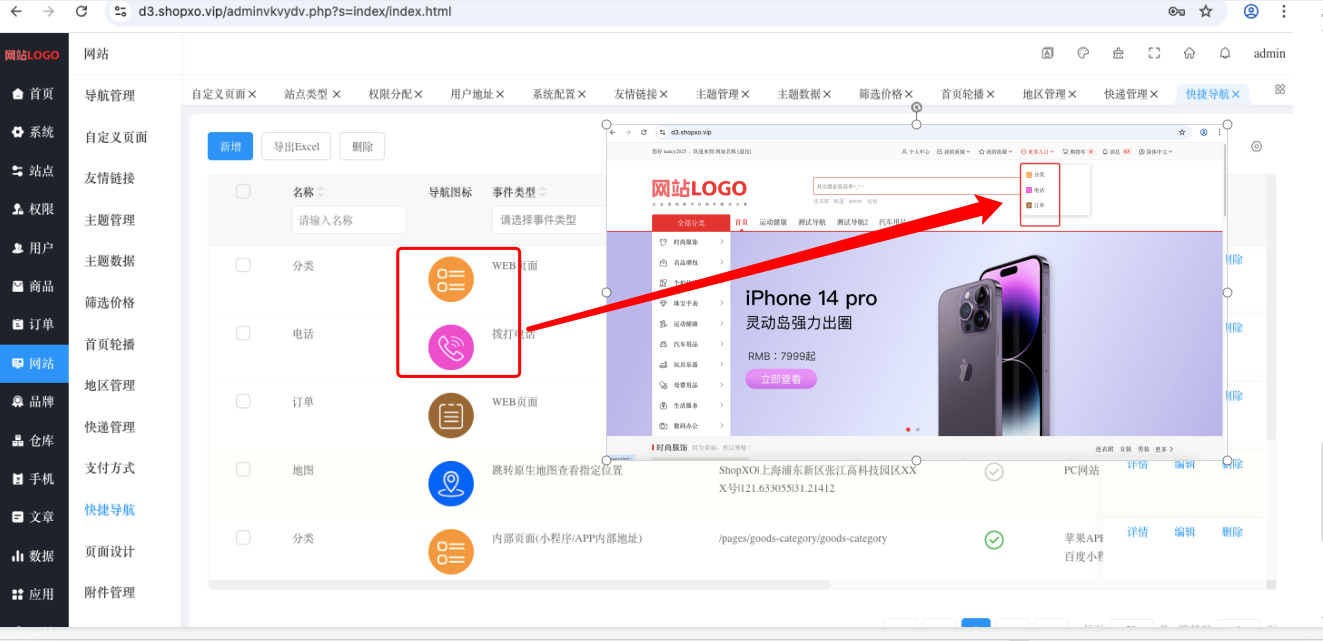Check the box for the 订单 row
The image size is (1323, 641).
243,401
